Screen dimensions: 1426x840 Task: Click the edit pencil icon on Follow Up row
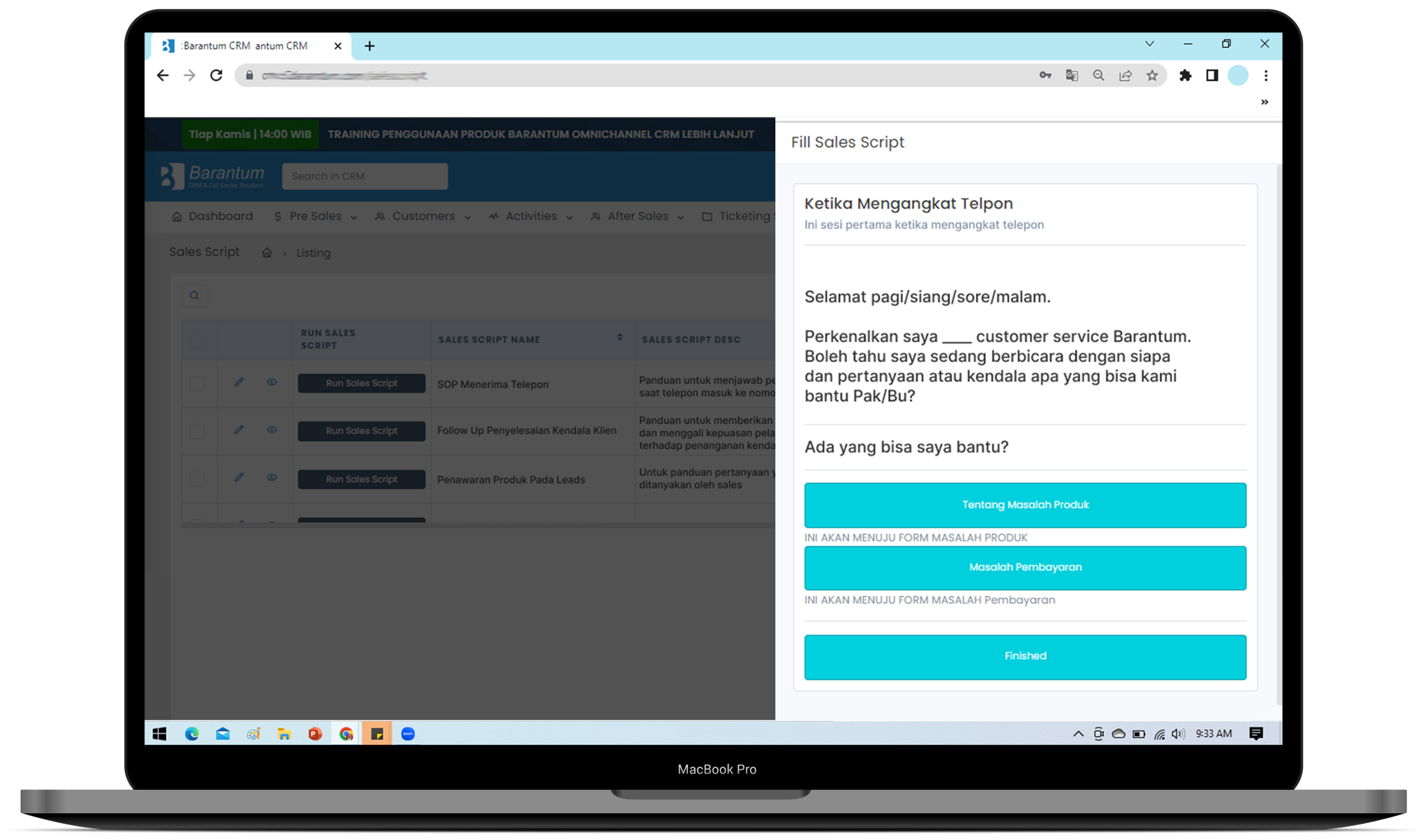(x=239, y=429)
